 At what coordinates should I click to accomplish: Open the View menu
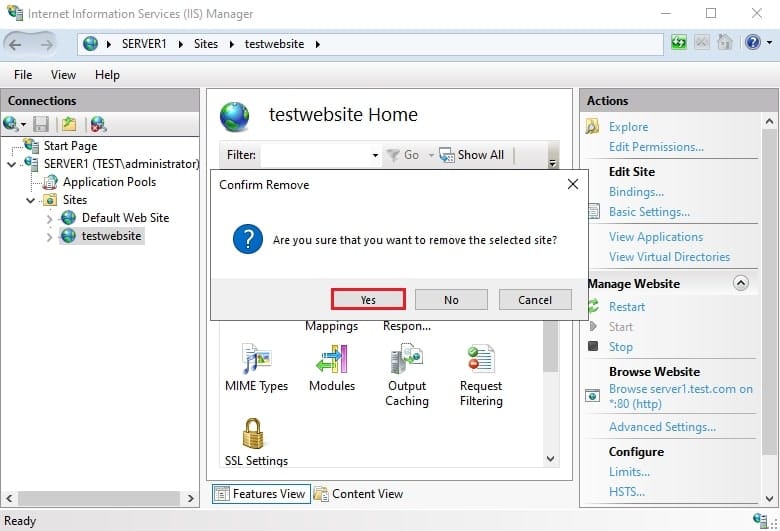tap(63, 75)
